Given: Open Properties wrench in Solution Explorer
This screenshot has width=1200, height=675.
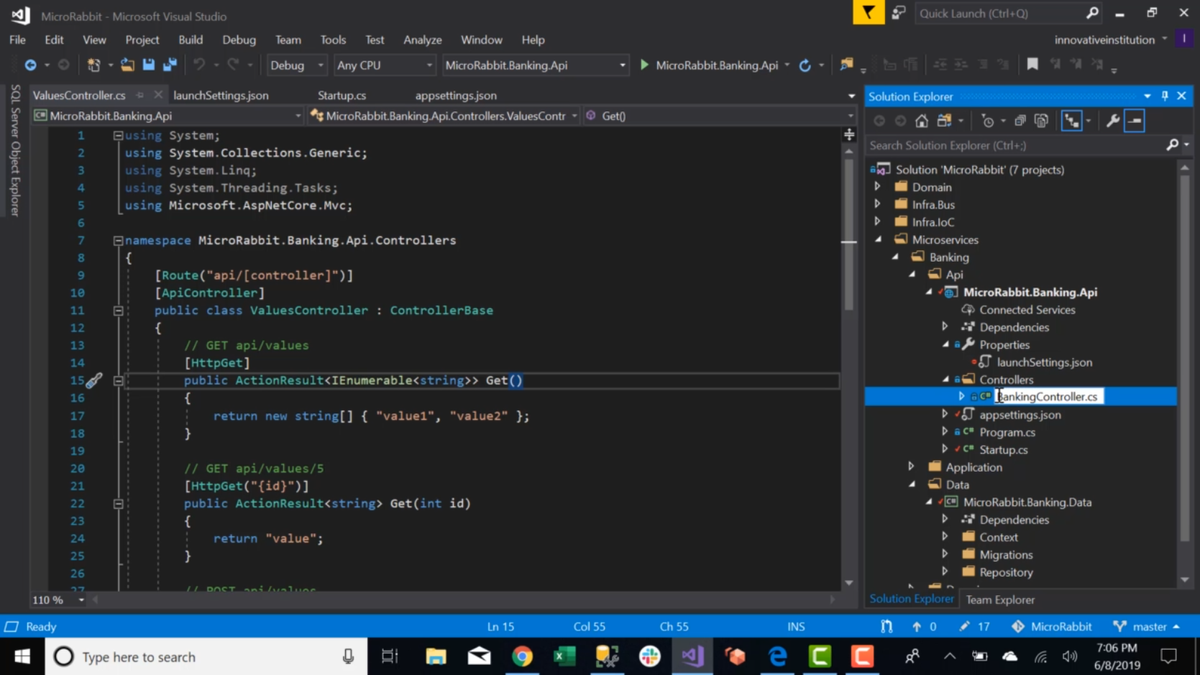Looking at the screenshot, I should click(x=1113, y=121).
